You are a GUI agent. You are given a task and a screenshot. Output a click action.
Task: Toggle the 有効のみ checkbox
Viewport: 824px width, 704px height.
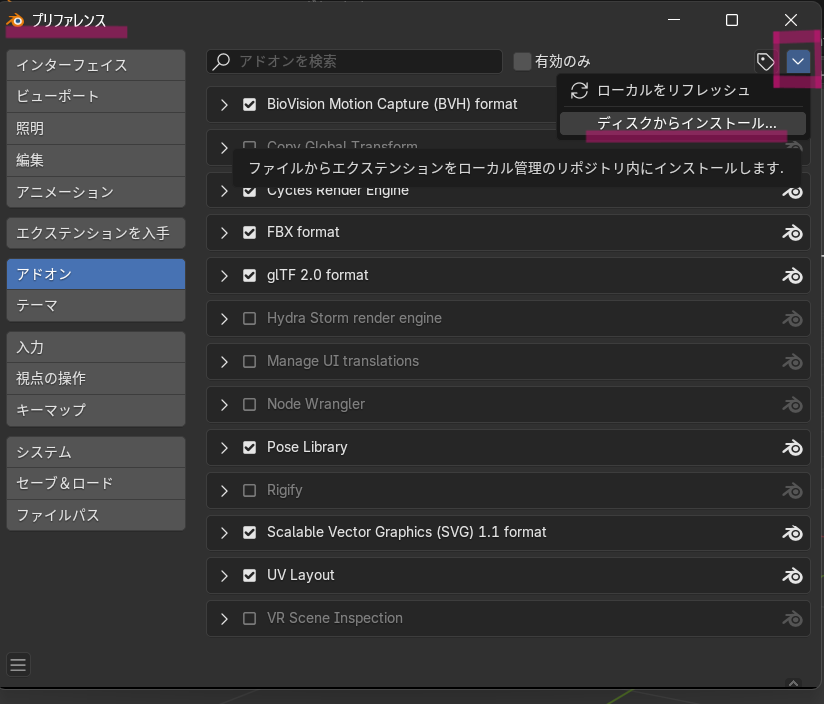(522, 62)
